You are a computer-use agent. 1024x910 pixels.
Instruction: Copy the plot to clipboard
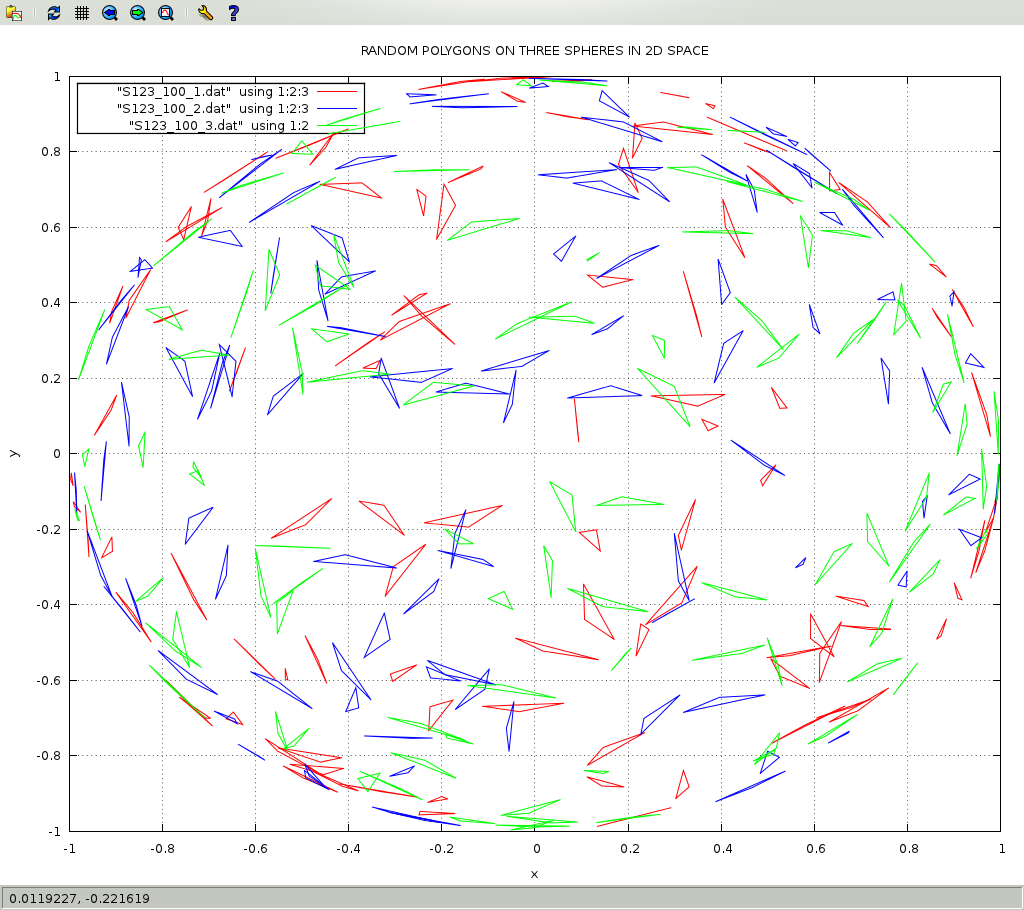click(14, 13)
